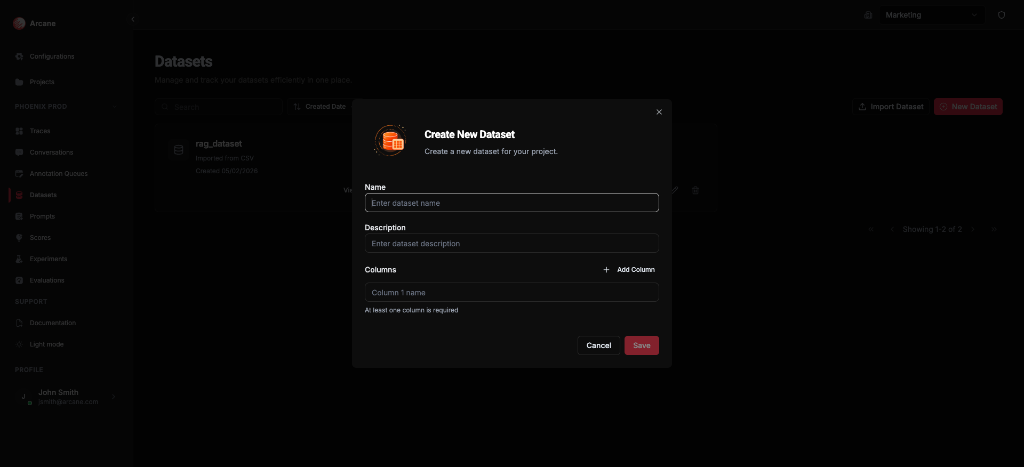The height and width of the screenshot is (467, 1024).
Task: Click the Experiments flask icon
Action: click(x=19, y=259)
